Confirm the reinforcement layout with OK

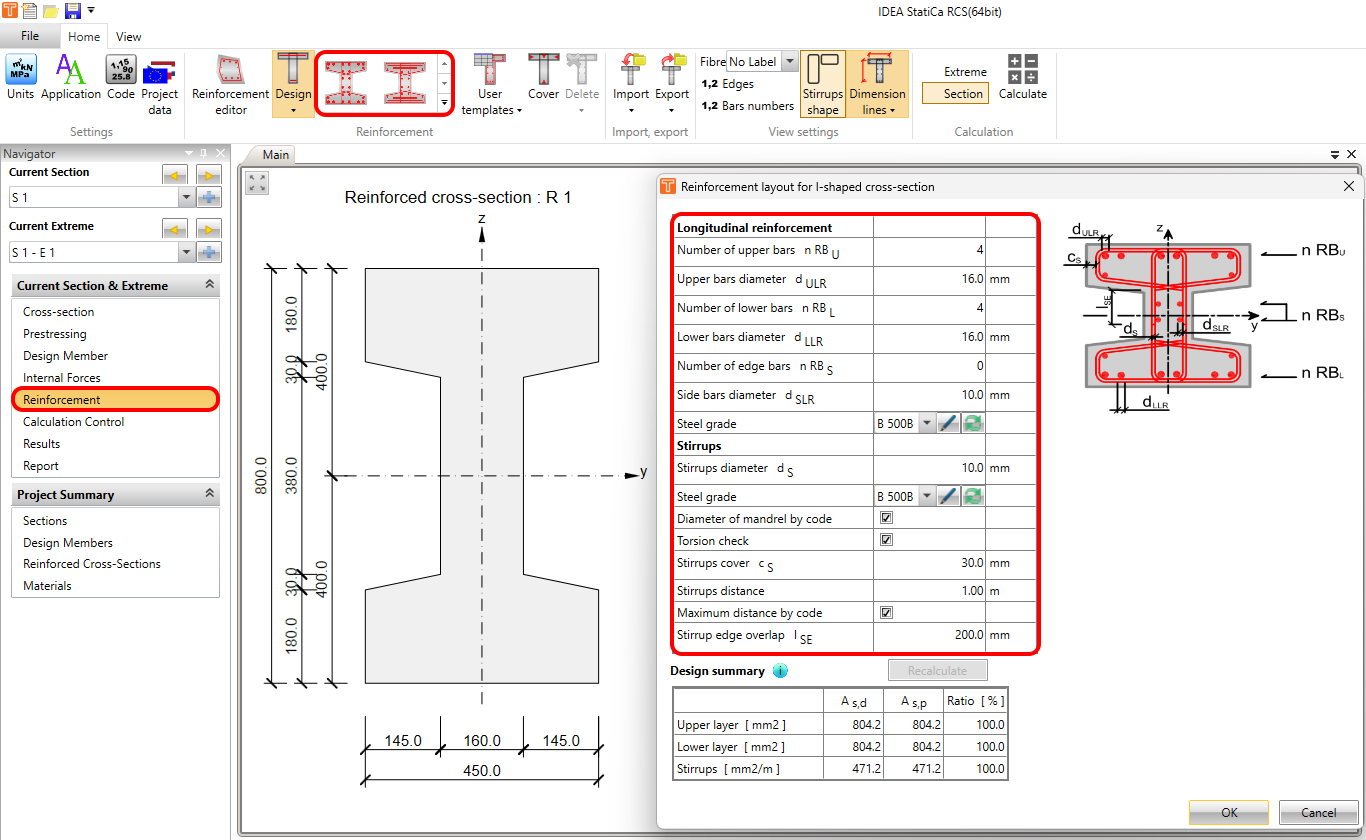pyautogui.click(x=1228, y=812)
